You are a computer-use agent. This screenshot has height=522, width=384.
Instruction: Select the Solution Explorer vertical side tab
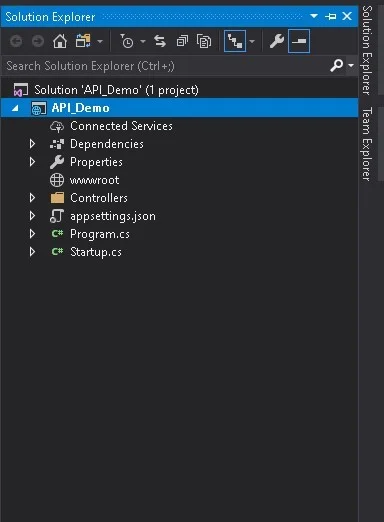(x=367, y=50)
